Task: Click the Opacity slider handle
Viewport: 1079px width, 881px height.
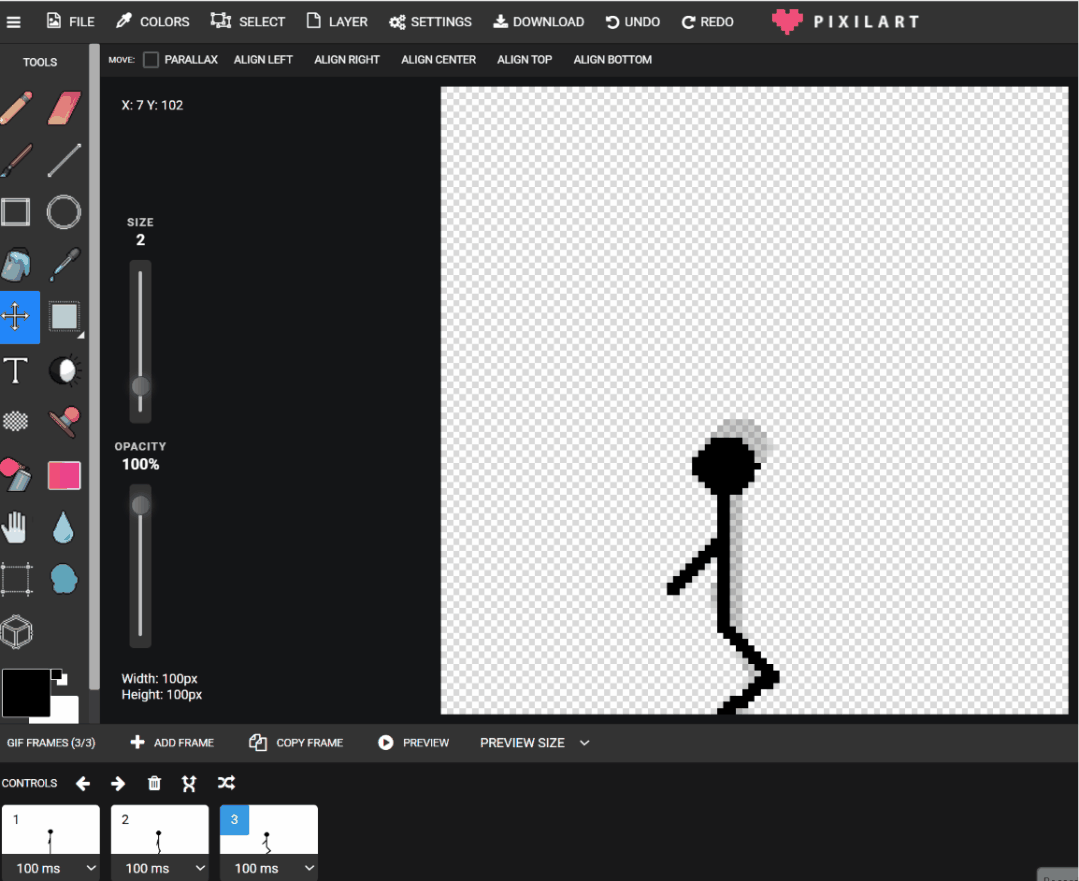Action: click(x=140, y=506)
